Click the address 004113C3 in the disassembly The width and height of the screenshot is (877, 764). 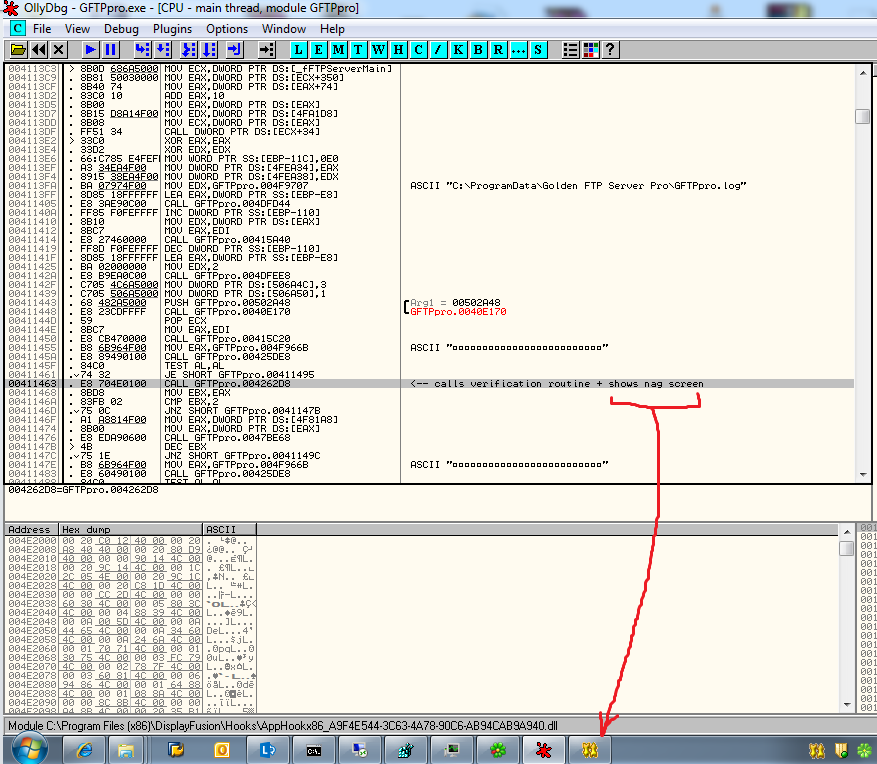tap(32, 69)
